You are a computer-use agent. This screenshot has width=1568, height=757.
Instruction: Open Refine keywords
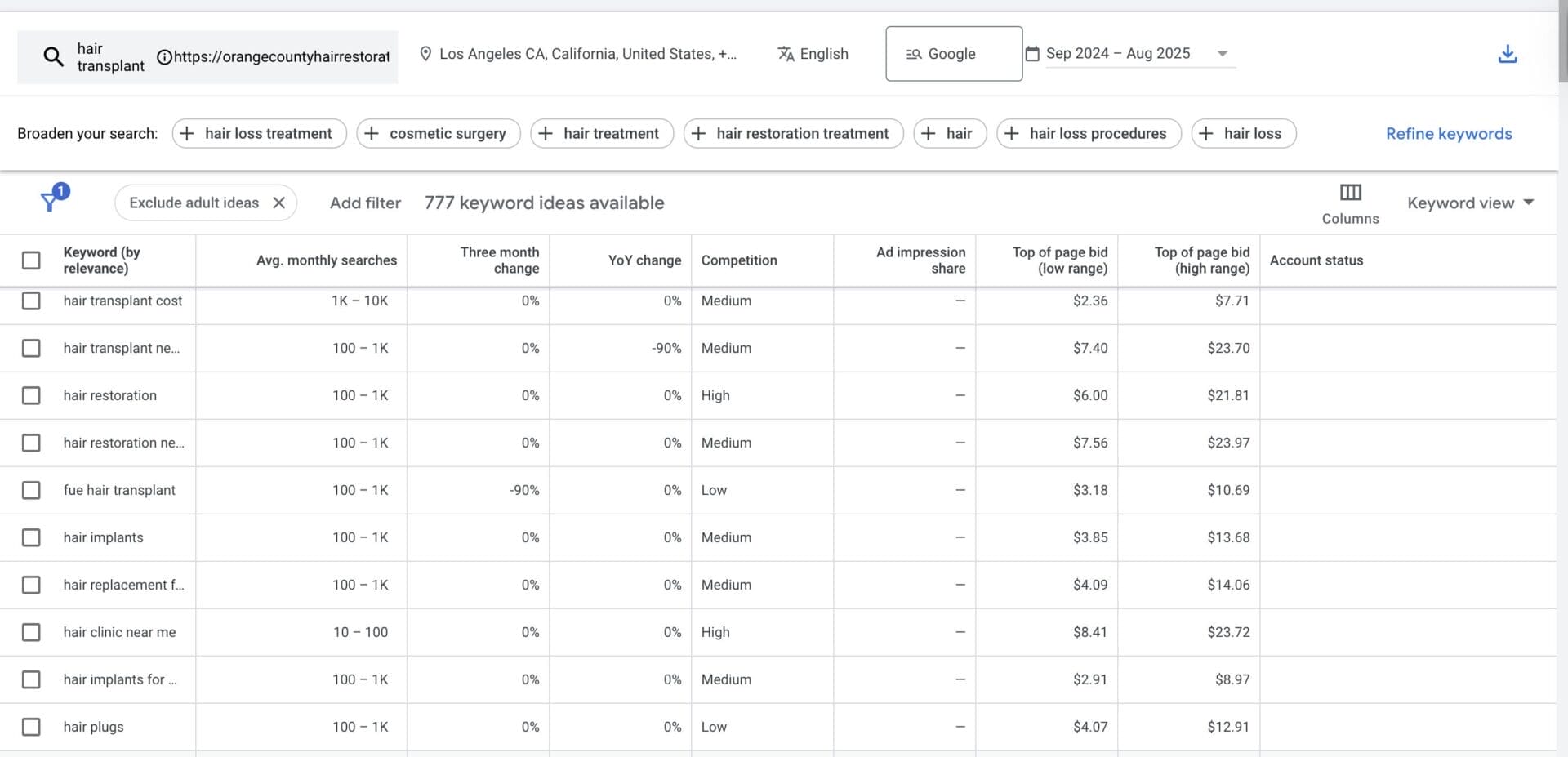tap(1448, 133)
